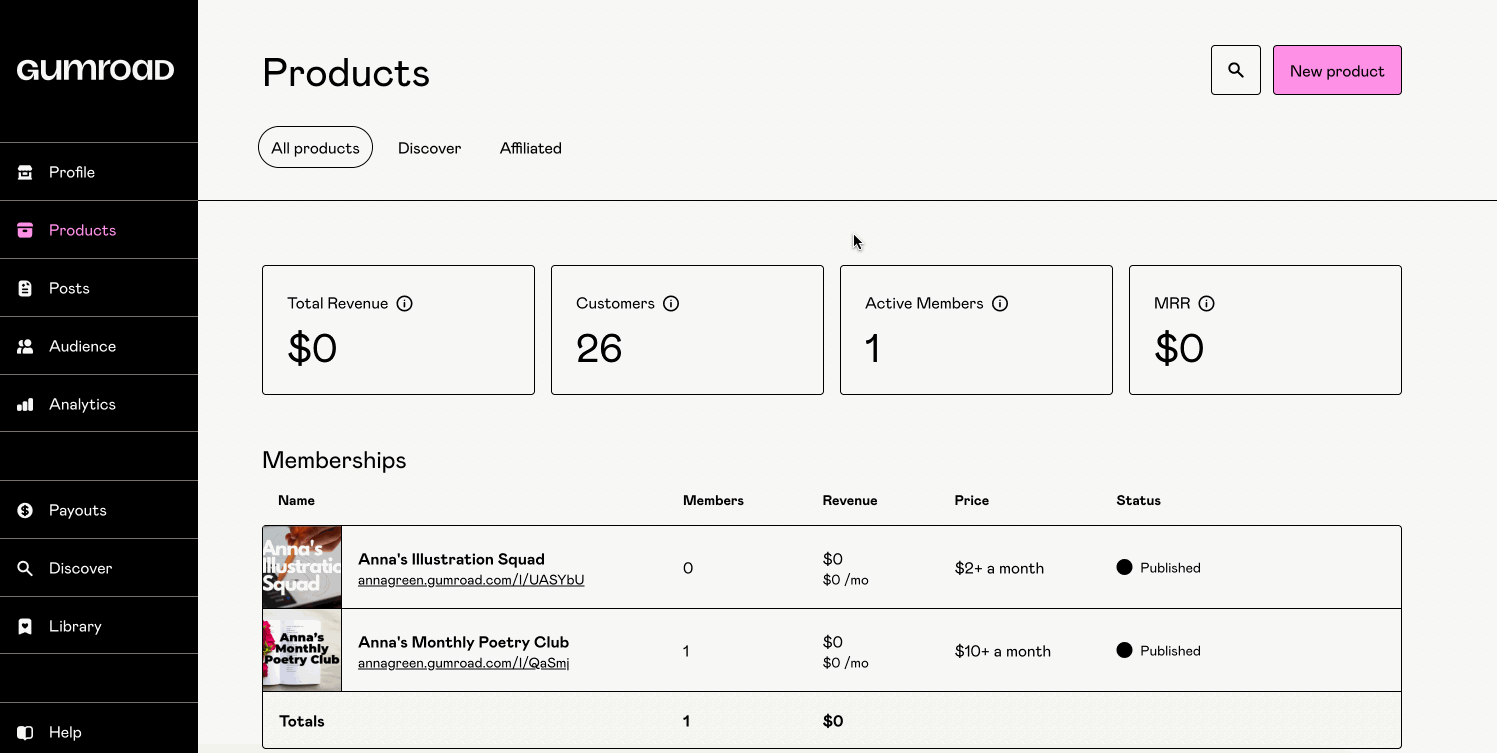Switch to the Discover tab

(x=429, y=148)
